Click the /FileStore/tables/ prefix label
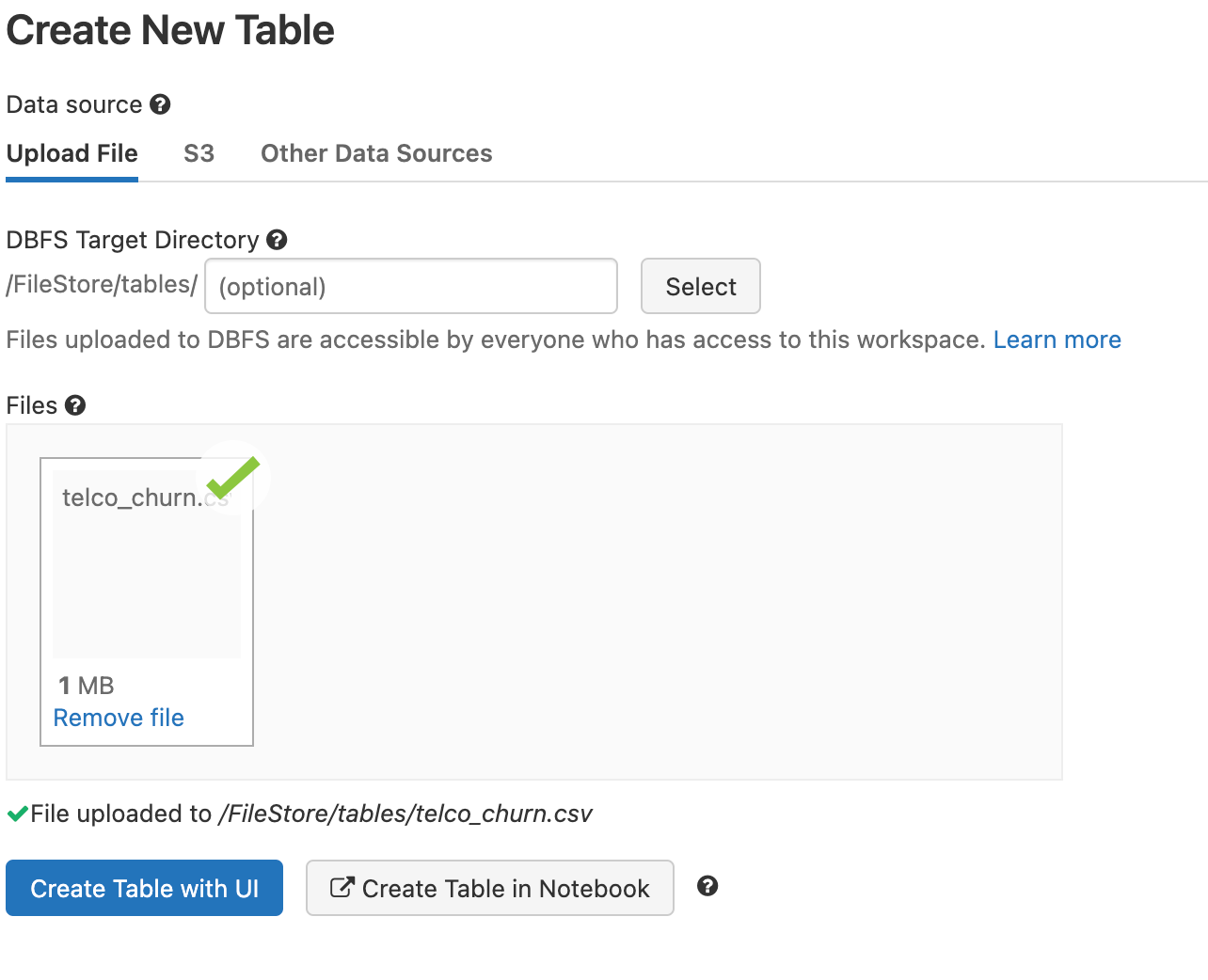This screenshot has height=980, width=1208. 102,284
